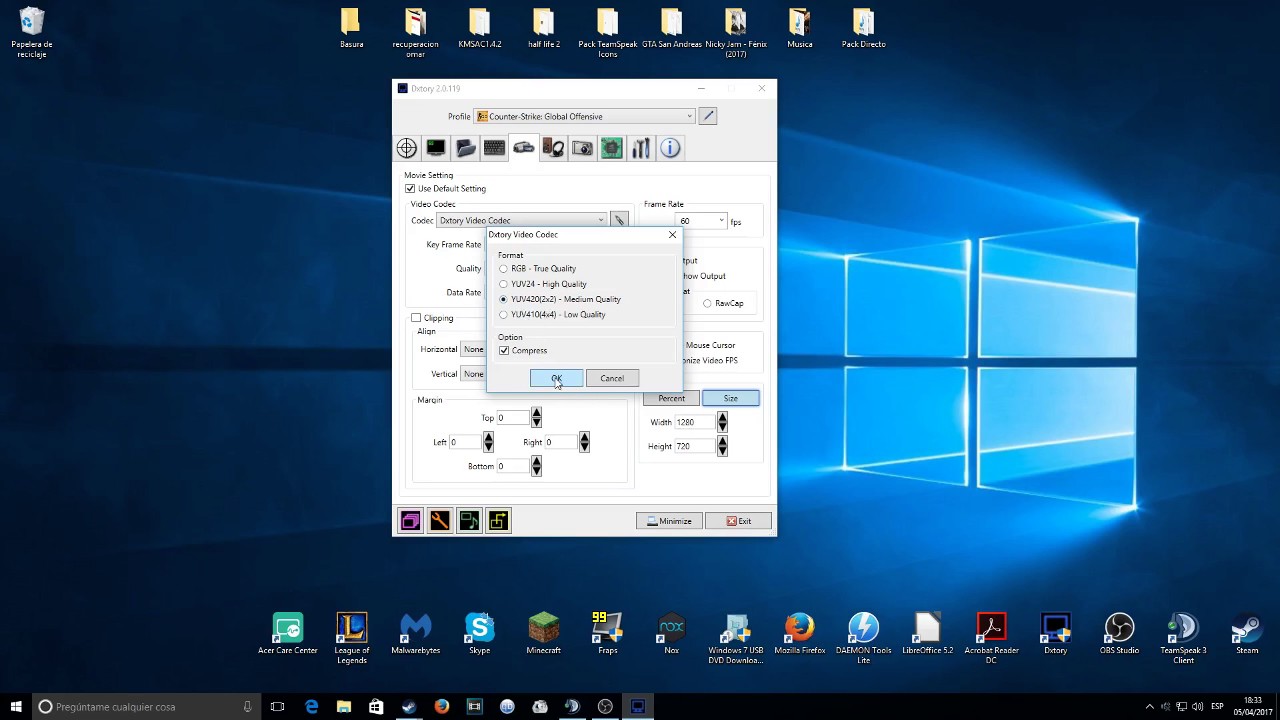The width and height of the screenshot is (1280, 720).
Task: Click the Top margin field
Action: (x=513, y=417)
